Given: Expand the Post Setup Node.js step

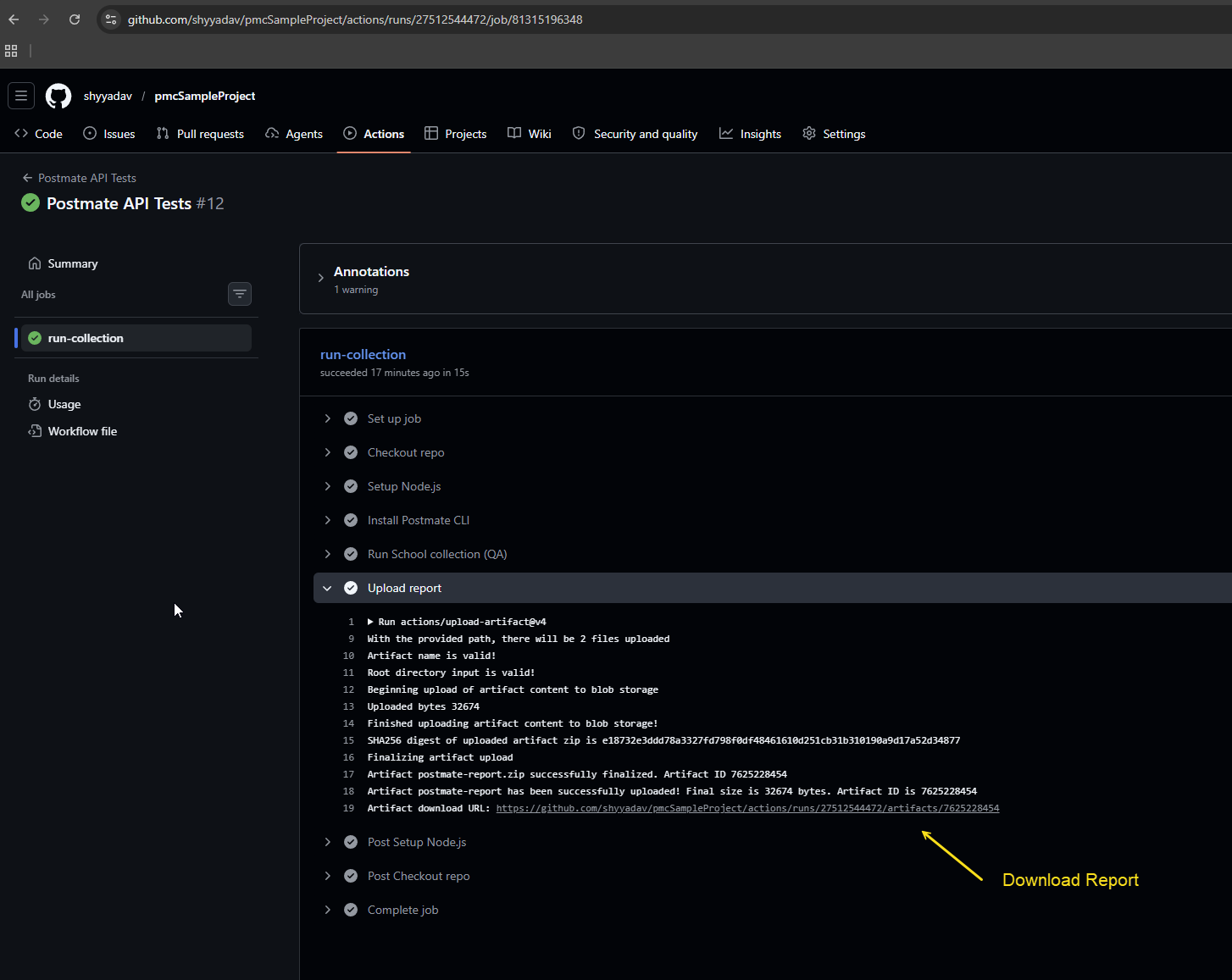Looking at the screenshot, I should point(327,842).
